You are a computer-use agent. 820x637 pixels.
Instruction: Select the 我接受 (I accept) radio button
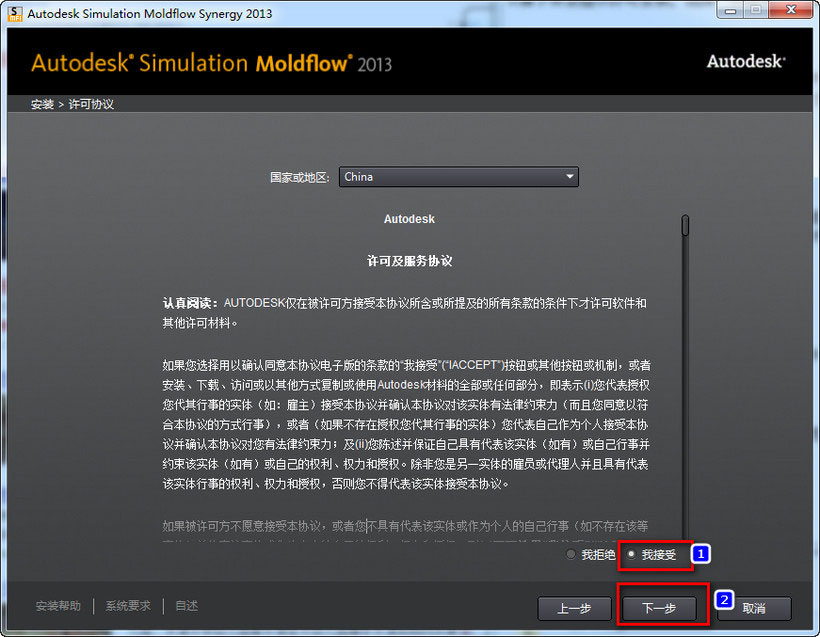[632, 554]
